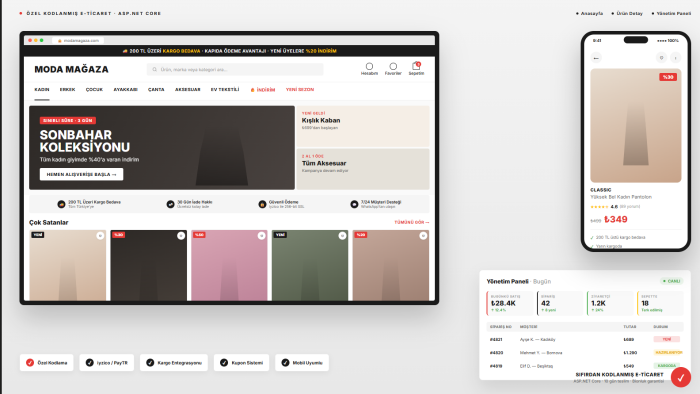
Task: Click the KARGODA status badge
Action: (667, 366)
